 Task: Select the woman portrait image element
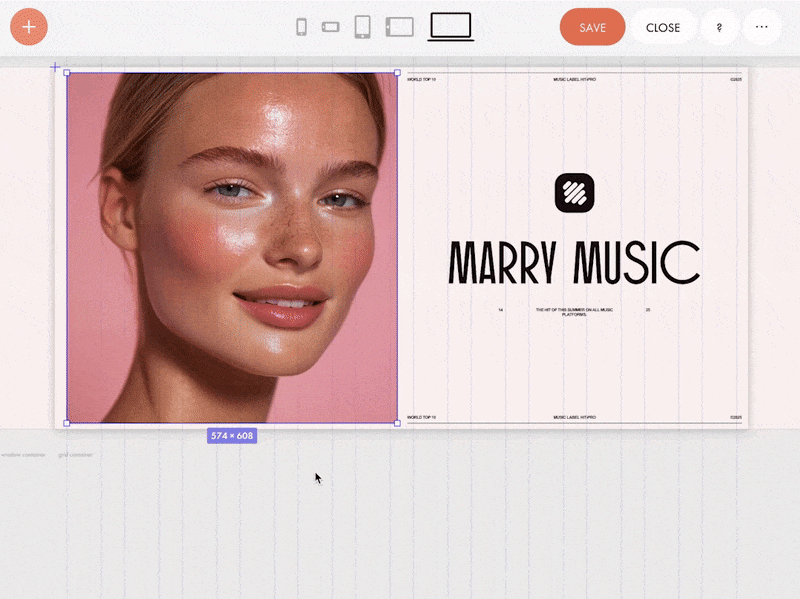232,248
